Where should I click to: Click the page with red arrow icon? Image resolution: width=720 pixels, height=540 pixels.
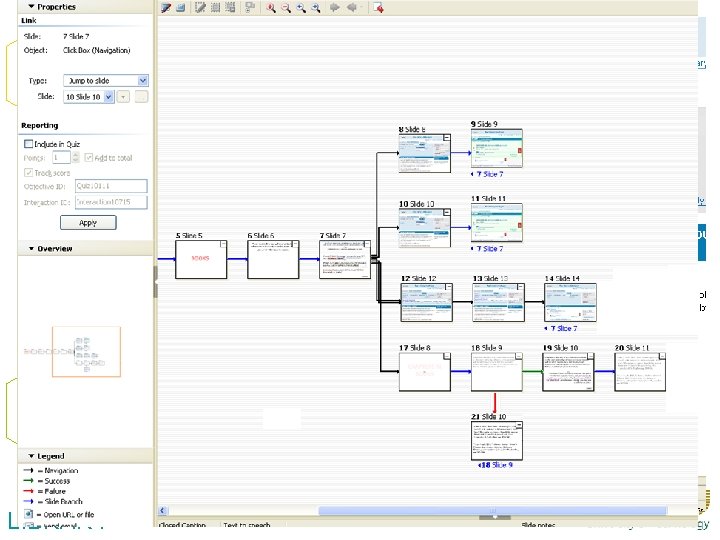378,7
